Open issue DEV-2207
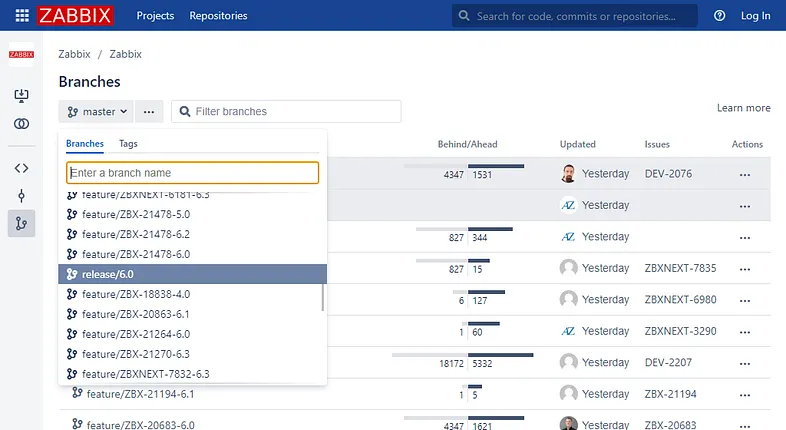 668,362
